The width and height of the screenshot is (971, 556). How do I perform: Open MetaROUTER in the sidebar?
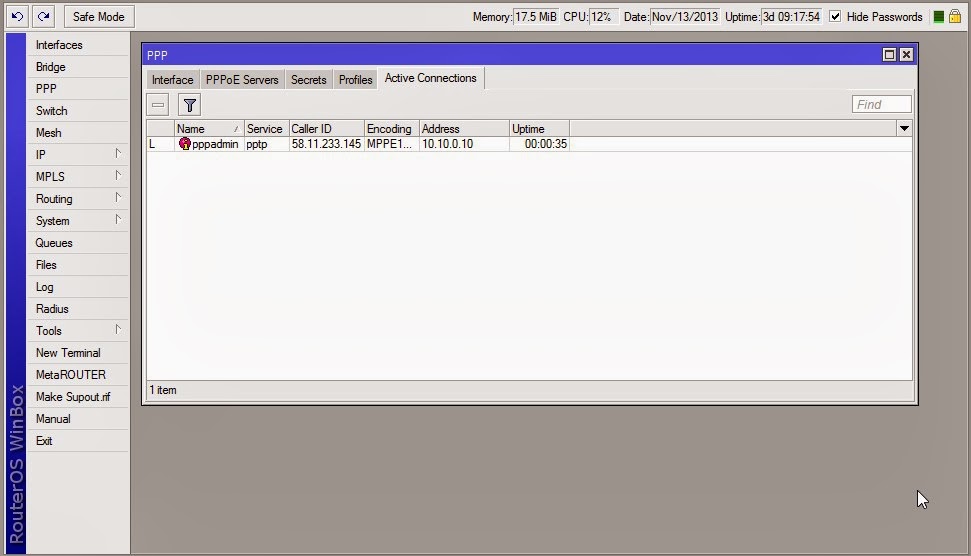pyautogui.click(x=78, y=375)
